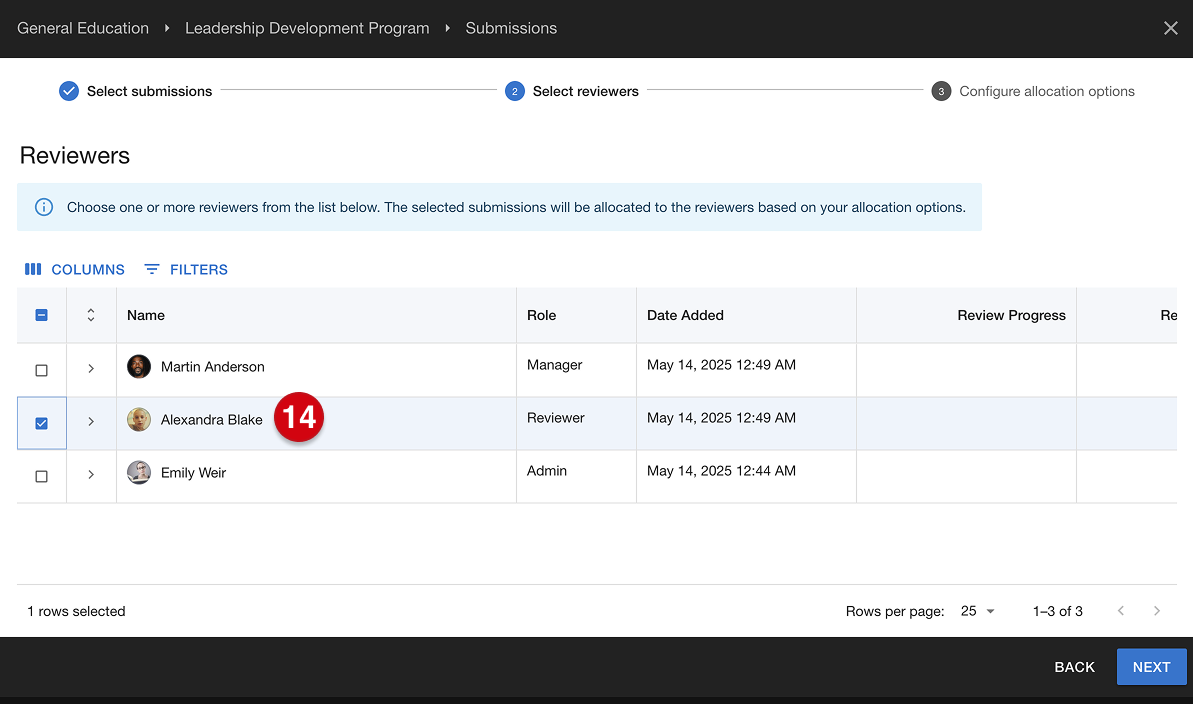Click the May 14, 2025 12:44 AM cell

pyautogui.click(x=746, y=476)
